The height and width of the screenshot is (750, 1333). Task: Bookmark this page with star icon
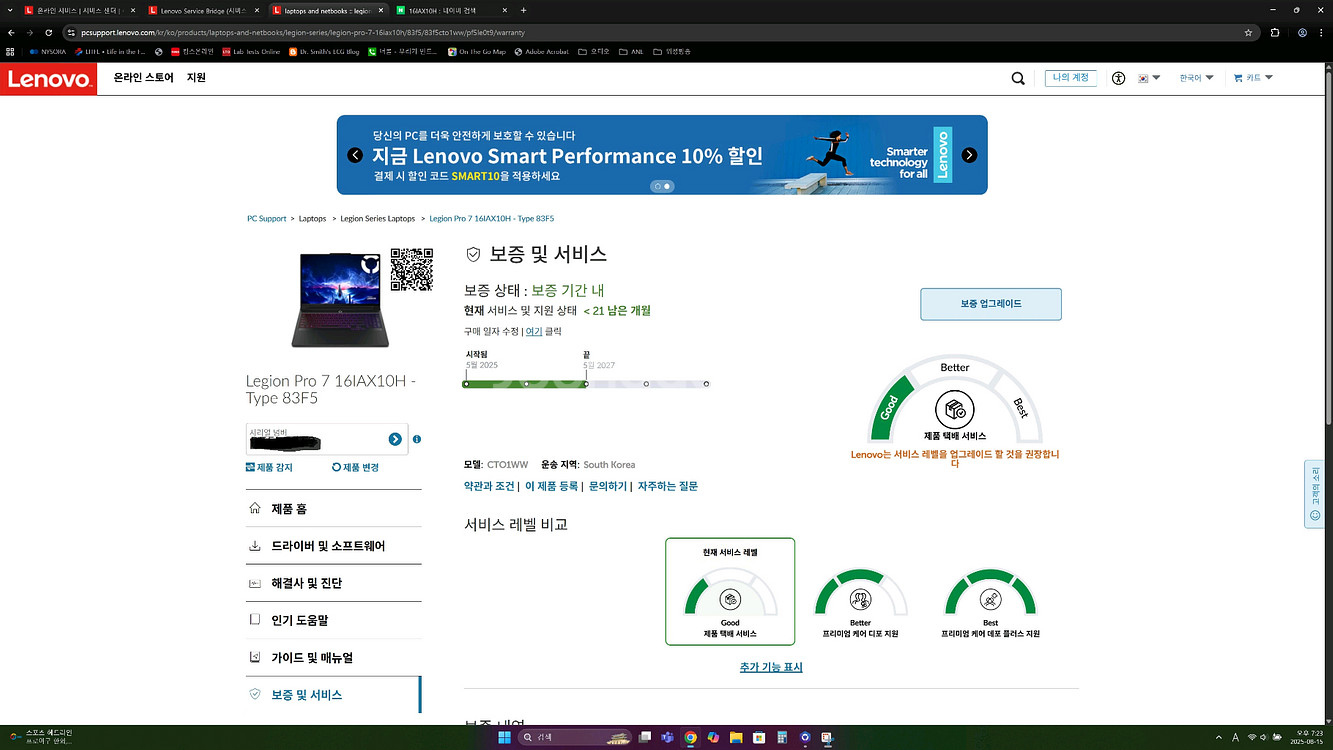point(1248,32)
